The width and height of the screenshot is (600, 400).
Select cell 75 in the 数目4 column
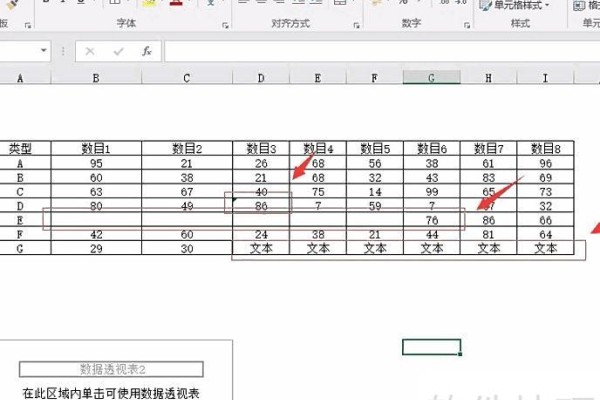(318, 192)
